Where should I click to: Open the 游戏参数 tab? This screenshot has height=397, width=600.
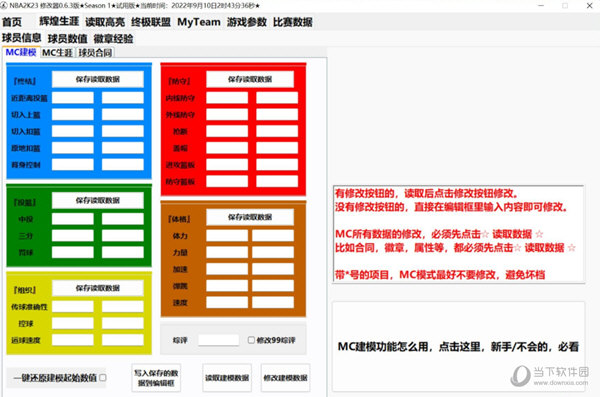pos(246,22)
